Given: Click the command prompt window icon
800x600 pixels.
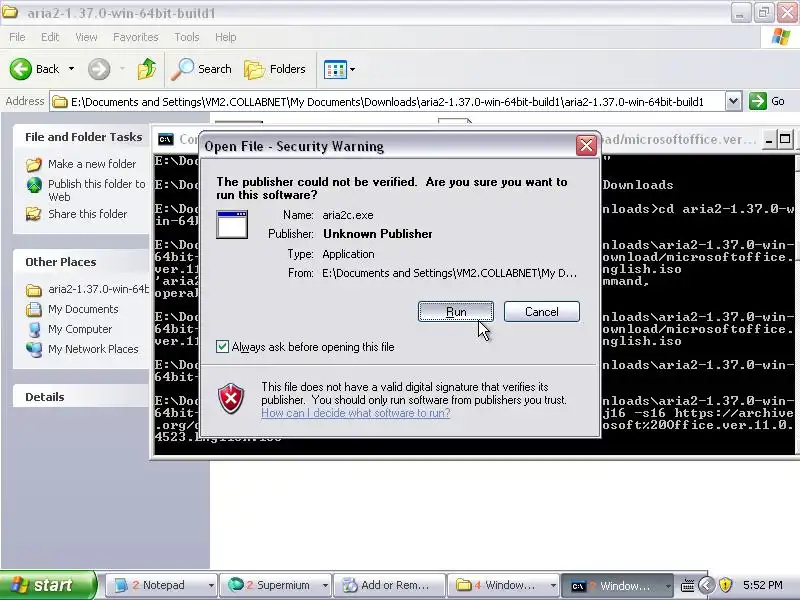Looking at the screenshot, I should tap(165, 139).
